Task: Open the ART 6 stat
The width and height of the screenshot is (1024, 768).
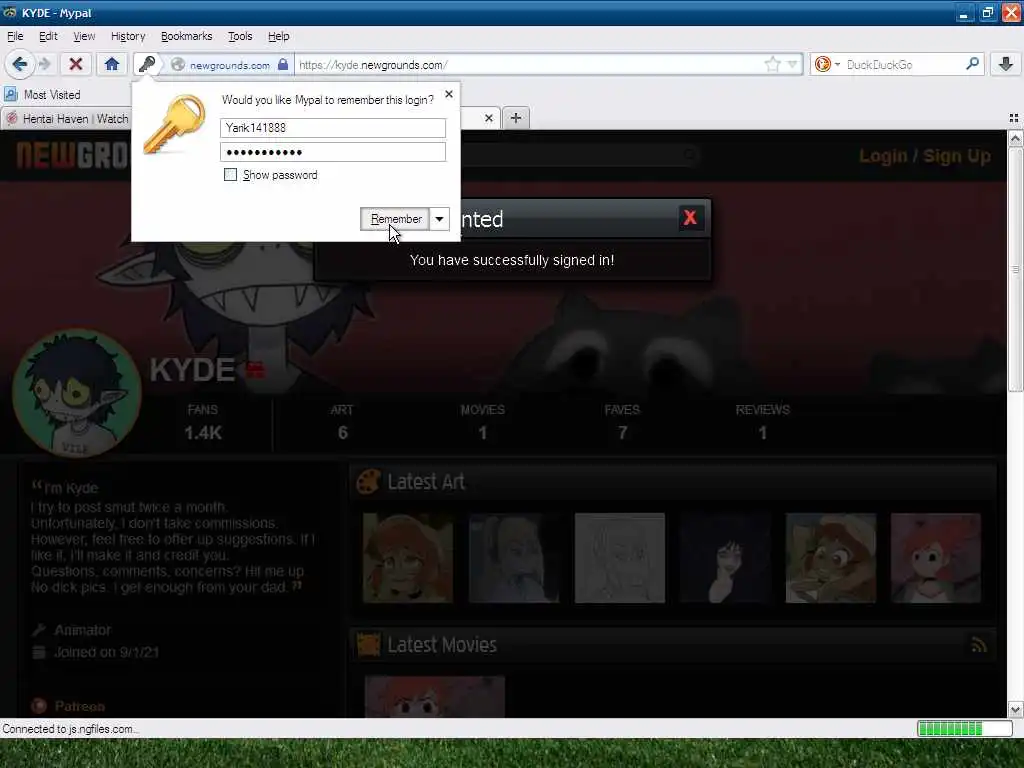Action: pos(342,422)
